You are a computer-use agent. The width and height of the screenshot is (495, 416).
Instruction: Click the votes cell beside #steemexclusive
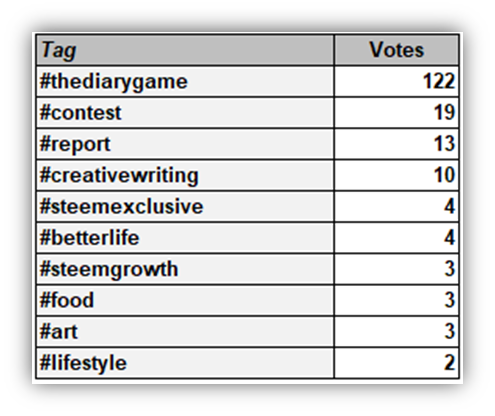click(x=397, y=207)
